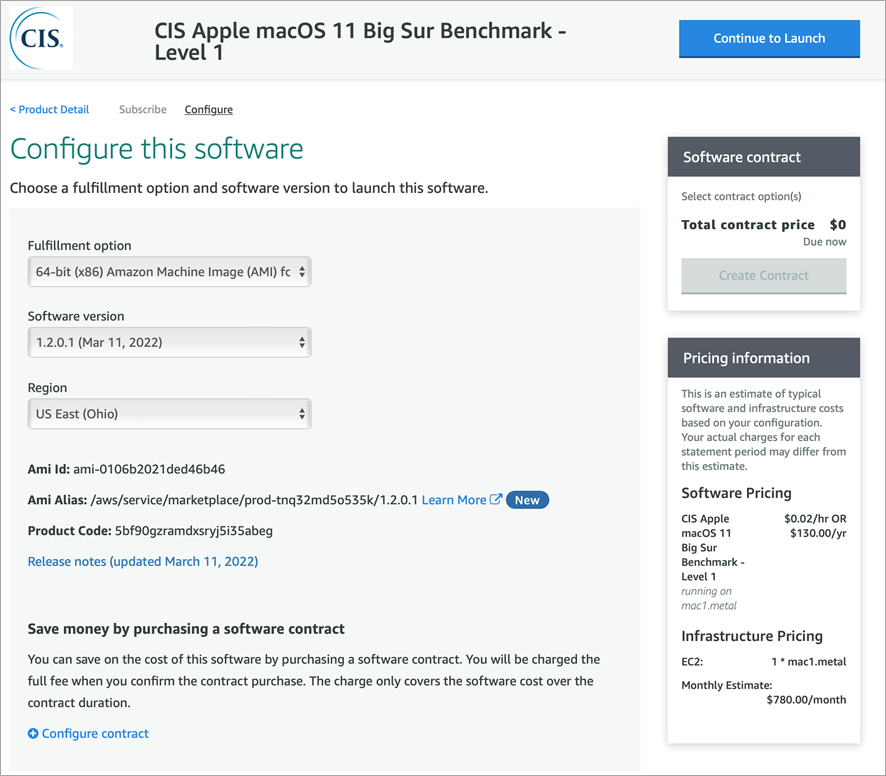Click the product title CIS Apple macOS 11
886x776 pixels.
click(x=360, y=41)
